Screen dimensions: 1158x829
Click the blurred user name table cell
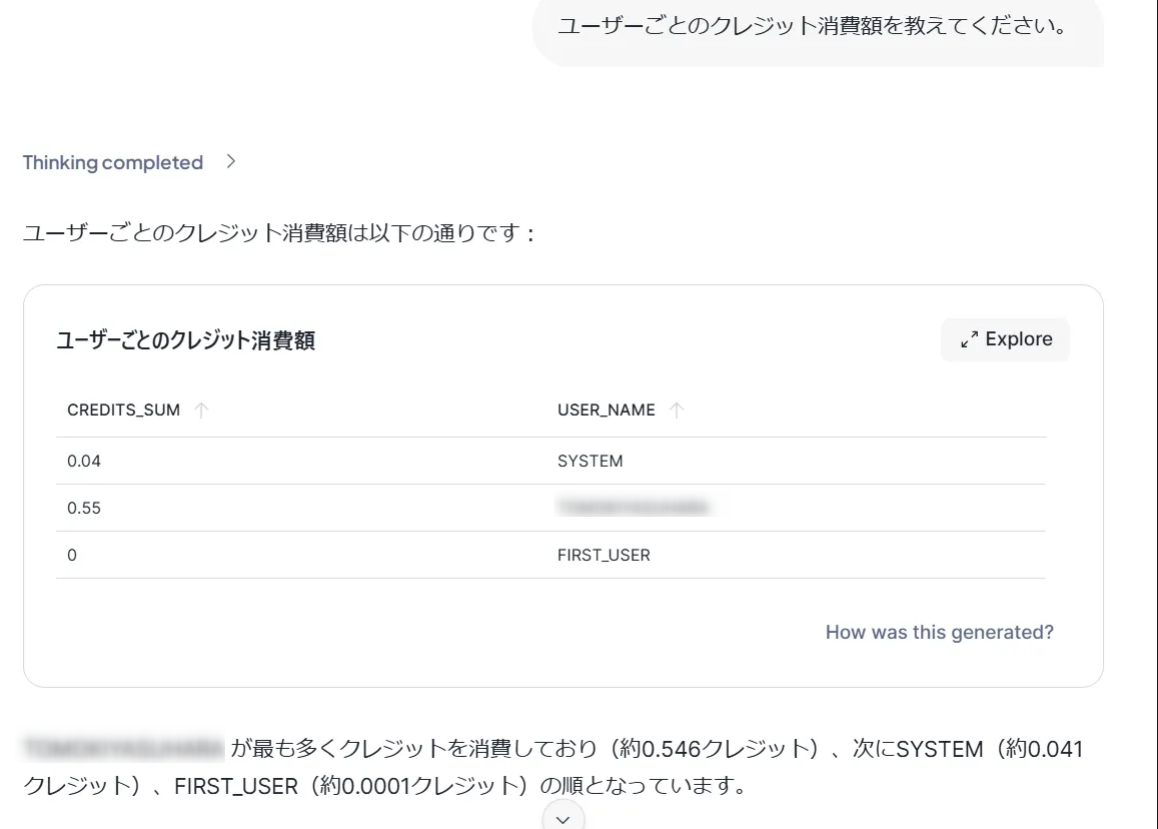(633, 508)
